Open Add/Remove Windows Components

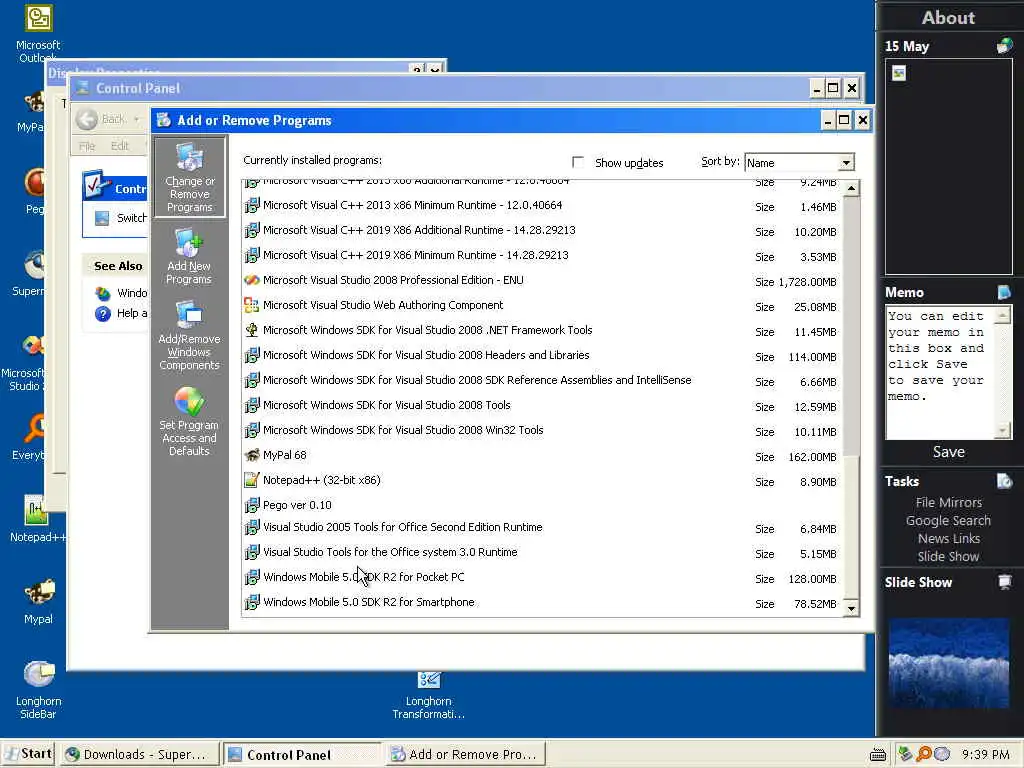point(189,336)
